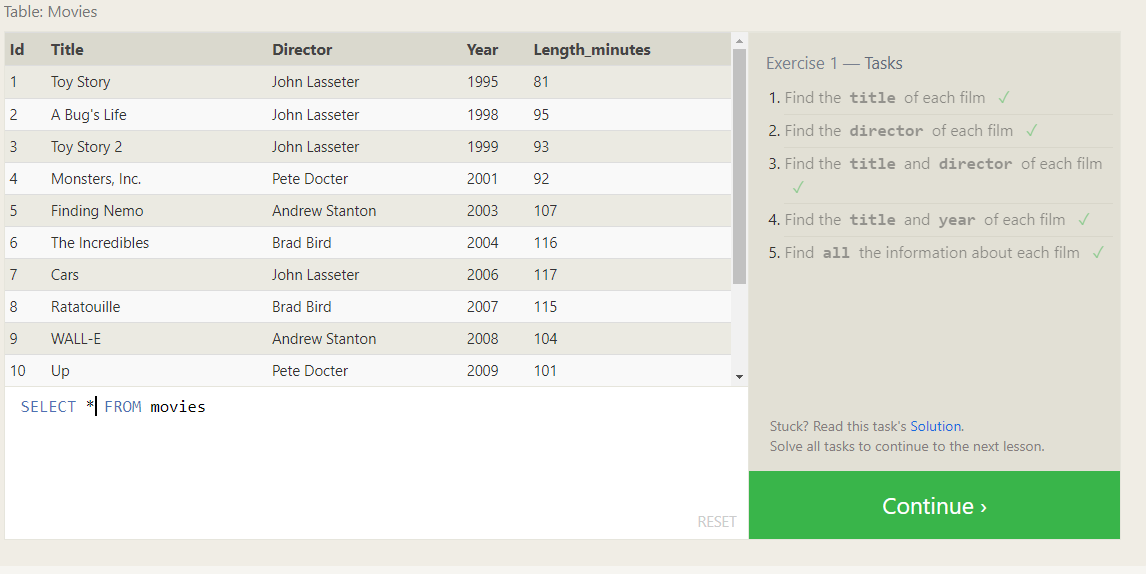The width and height of the screenshot is (1146, 574).
Task: Click the Brad Bird cell for The Incredibles
Action: tap(301, 243)
